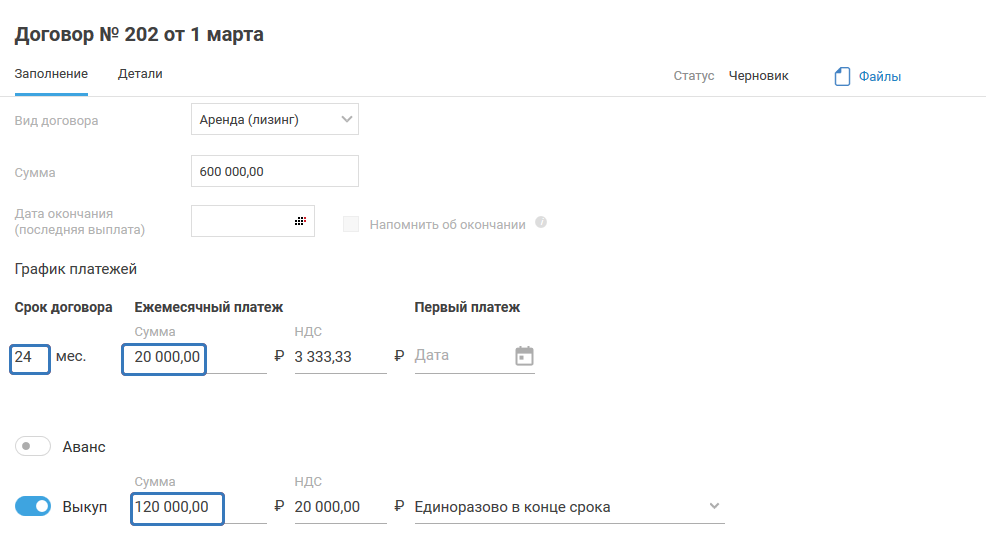Open the date picker in Дата окончания
This screenshot has width=986, height=536.
tap(299, 221)
